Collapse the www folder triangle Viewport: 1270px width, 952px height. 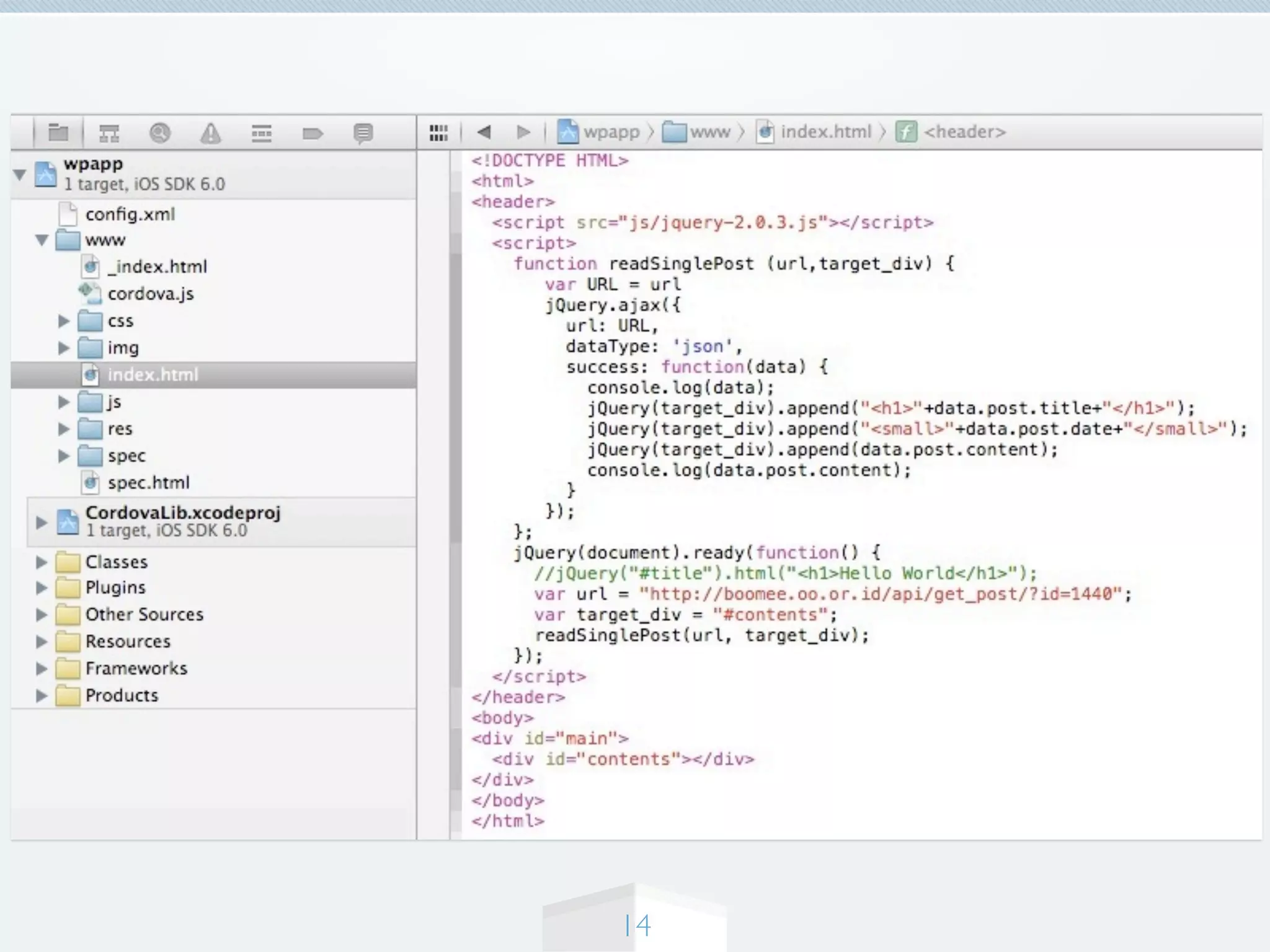(42, 240)
